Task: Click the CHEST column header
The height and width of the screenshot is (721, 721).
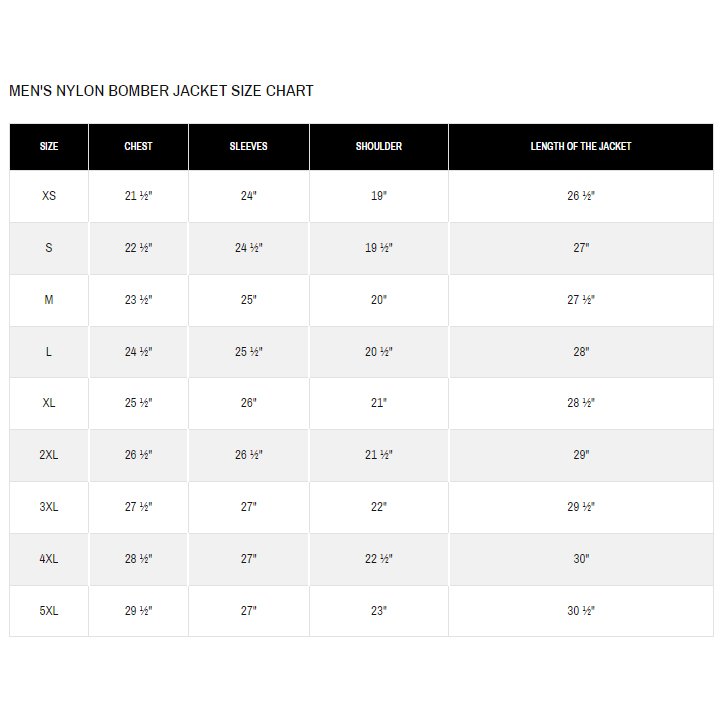Action: tap(138, 146)
